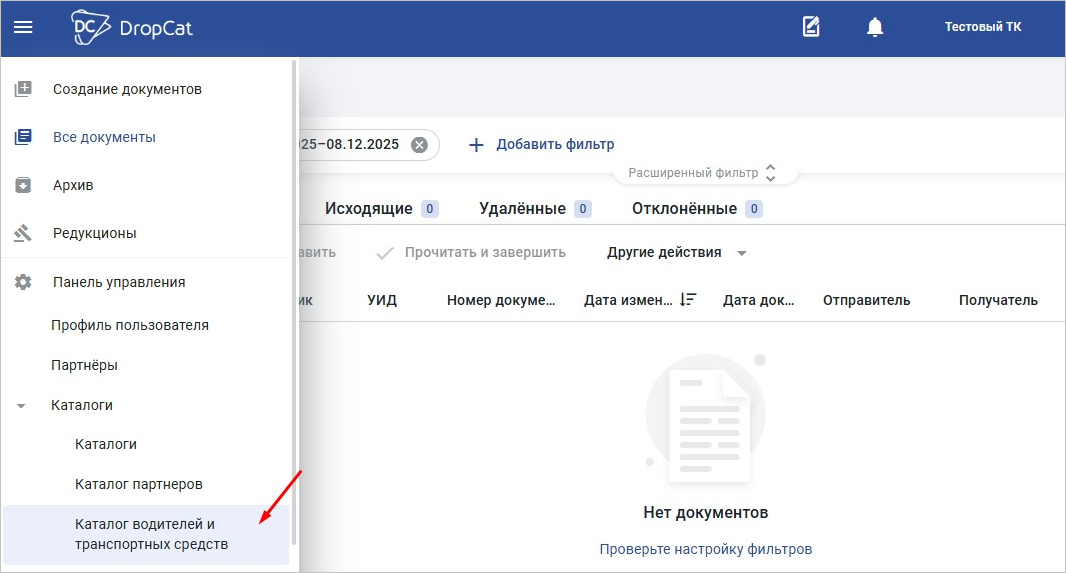Click the DropCat logo

(x=132, y=28)
